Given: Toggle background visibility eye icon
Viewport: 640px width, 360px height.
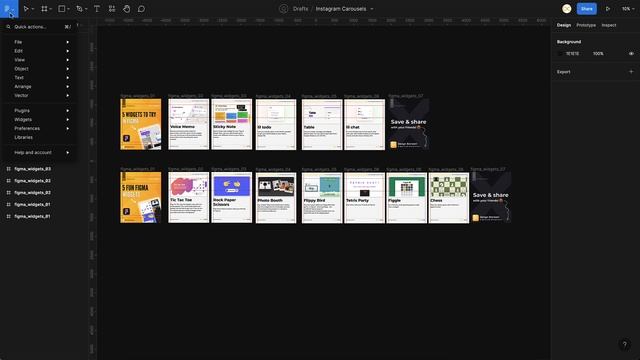Looking at the screenshot, I should click(x=631, y=53).
